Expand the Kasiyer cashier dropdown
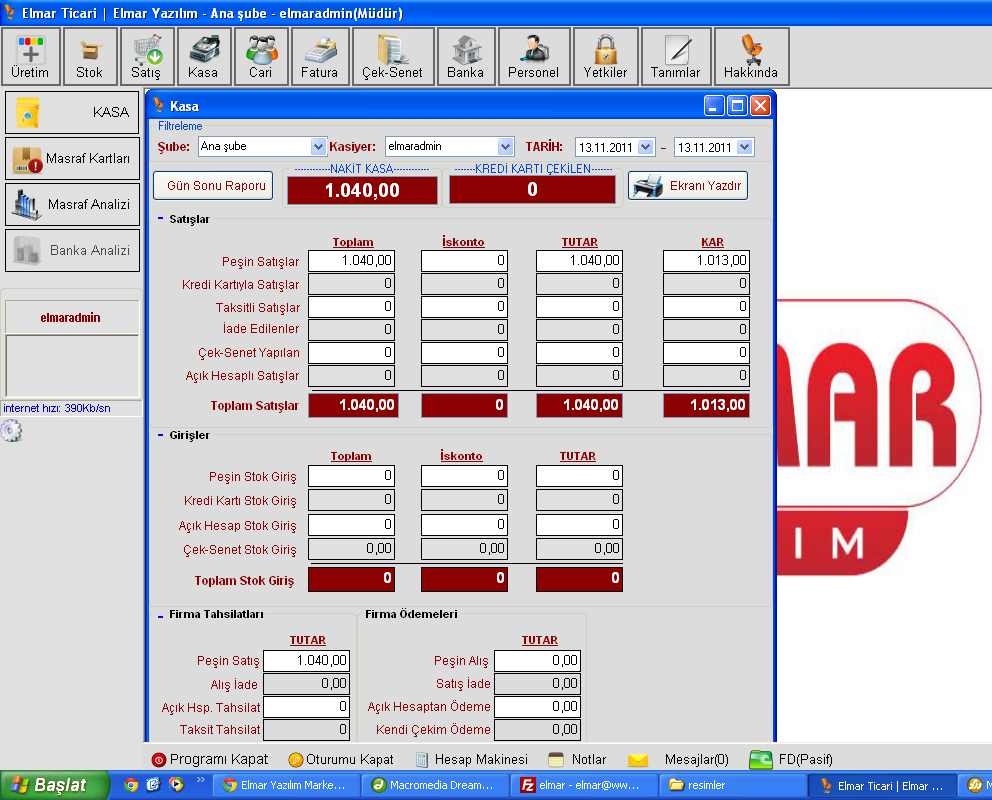This screenshot has height=800, width=992. point(505,147)
